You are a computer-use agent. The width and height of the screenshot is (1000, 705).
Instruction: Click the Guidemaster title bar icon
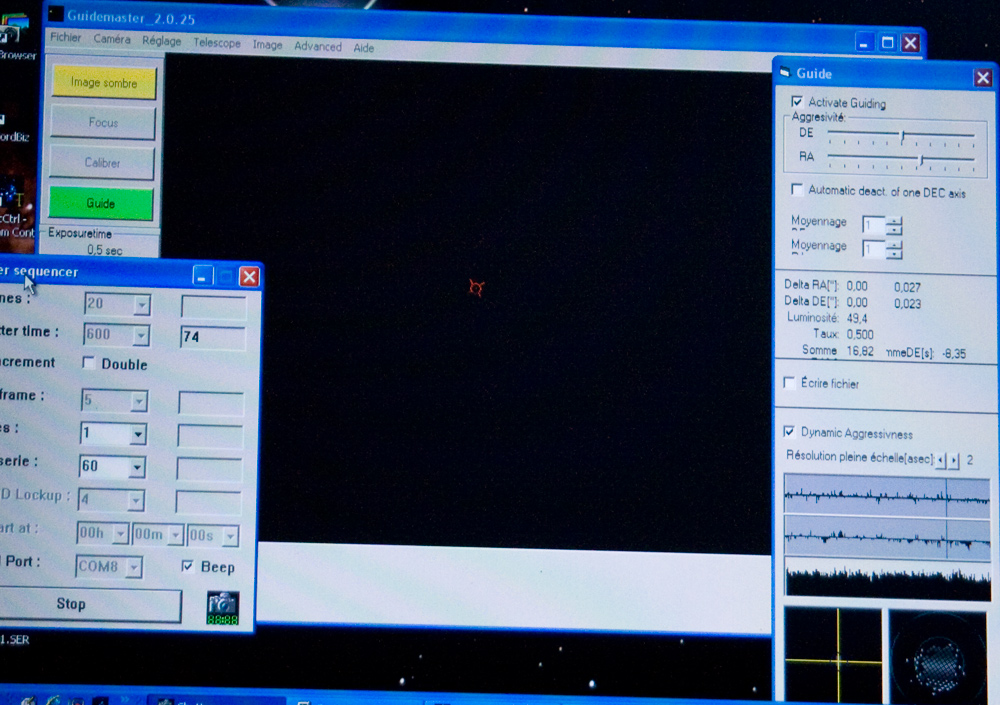point(56,14)
